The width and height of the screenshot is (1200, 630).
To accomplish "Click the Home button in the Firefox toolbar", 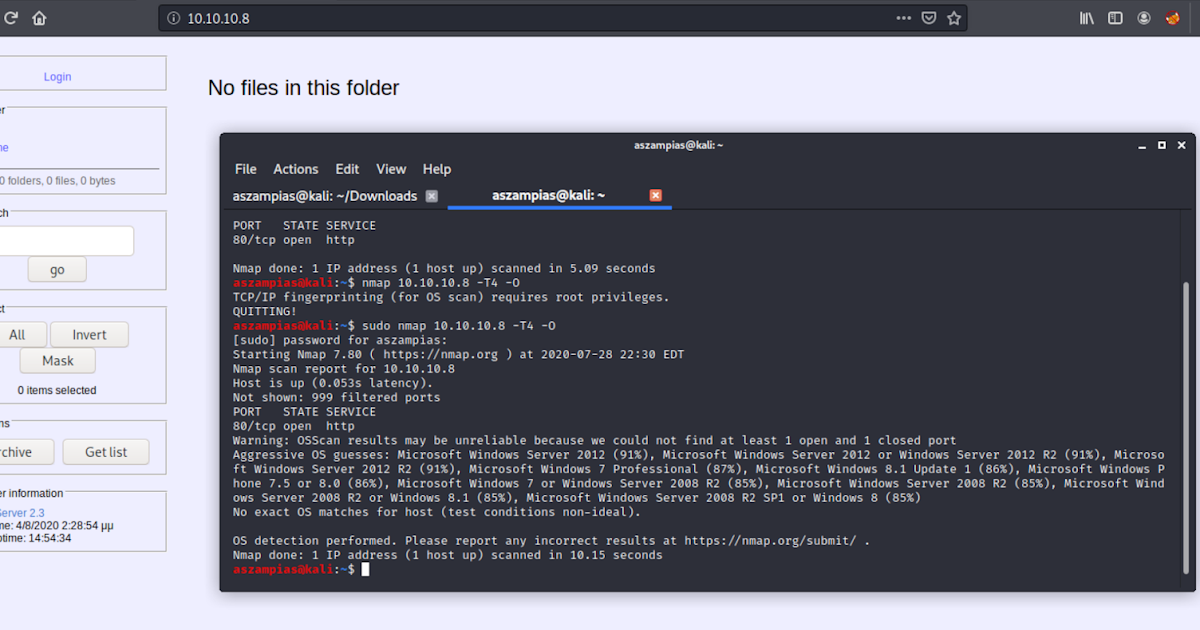I will coord(38,17).
